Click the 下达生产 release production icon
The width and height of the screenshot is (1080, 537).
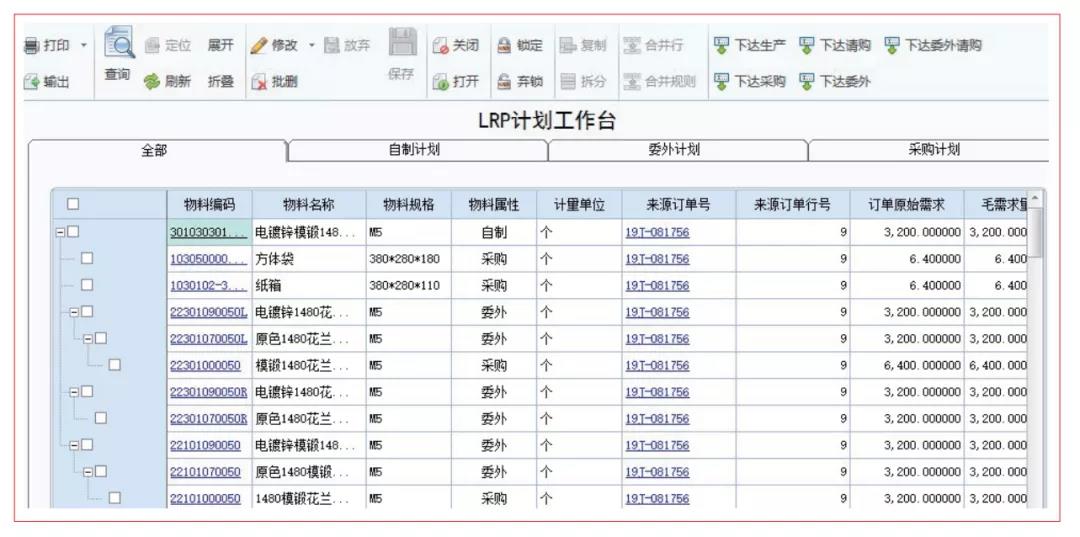721,46
